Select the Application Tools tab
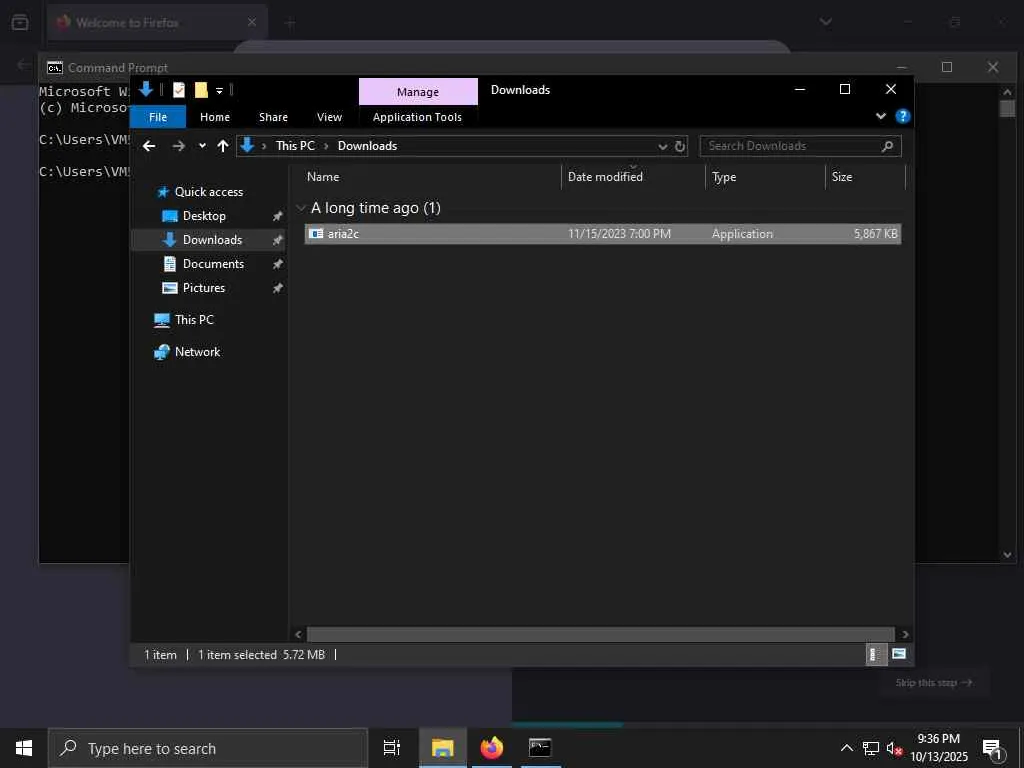1024x768 pixels. 417,117
